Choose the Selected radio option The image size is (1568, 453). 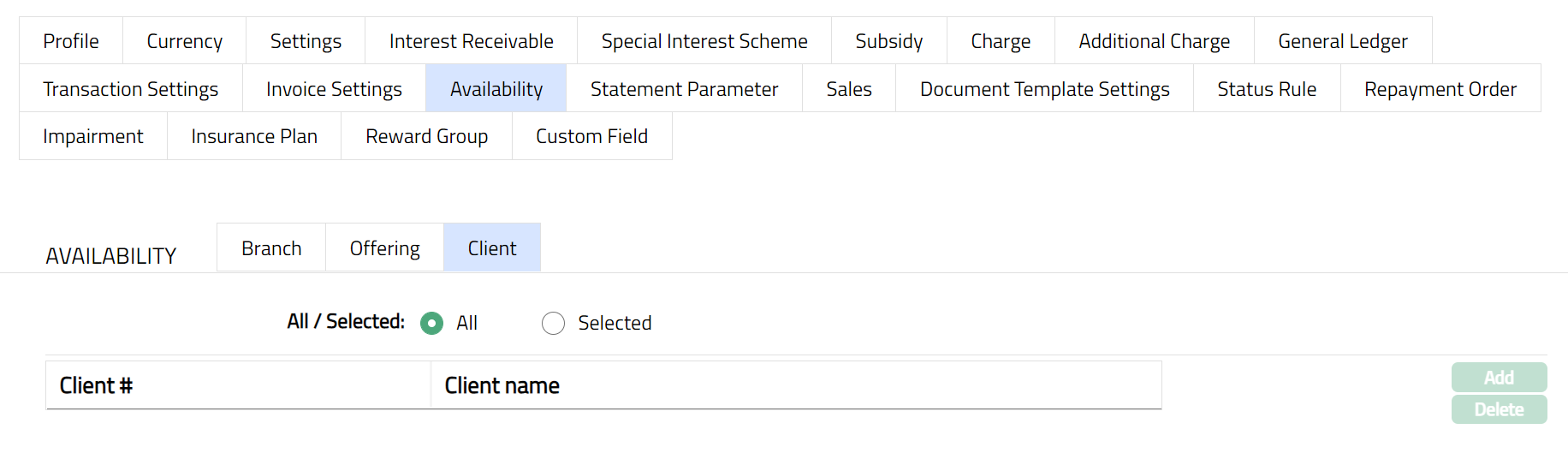coord(554,323)
